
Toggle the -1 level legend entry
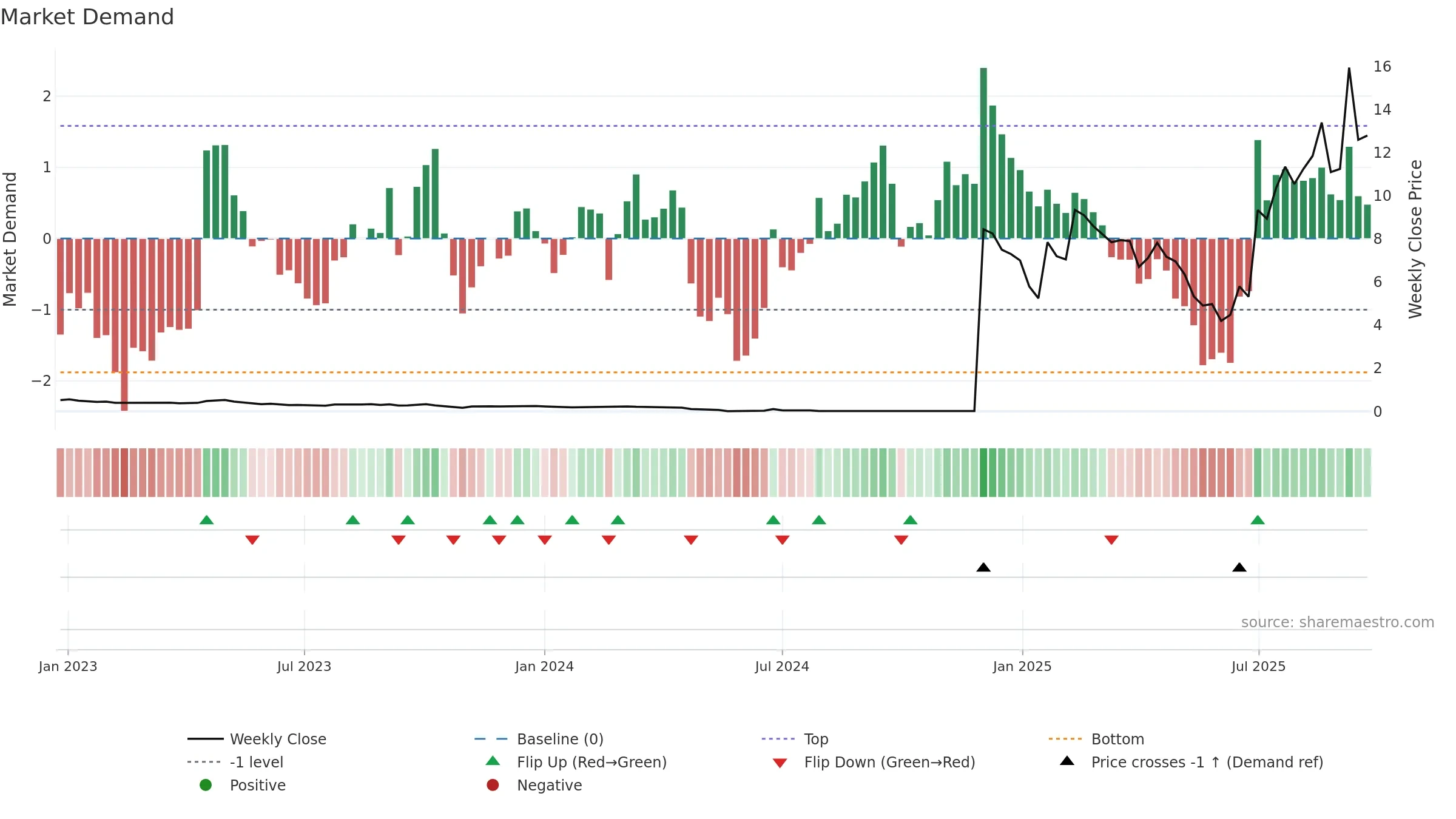coord(235,762)
